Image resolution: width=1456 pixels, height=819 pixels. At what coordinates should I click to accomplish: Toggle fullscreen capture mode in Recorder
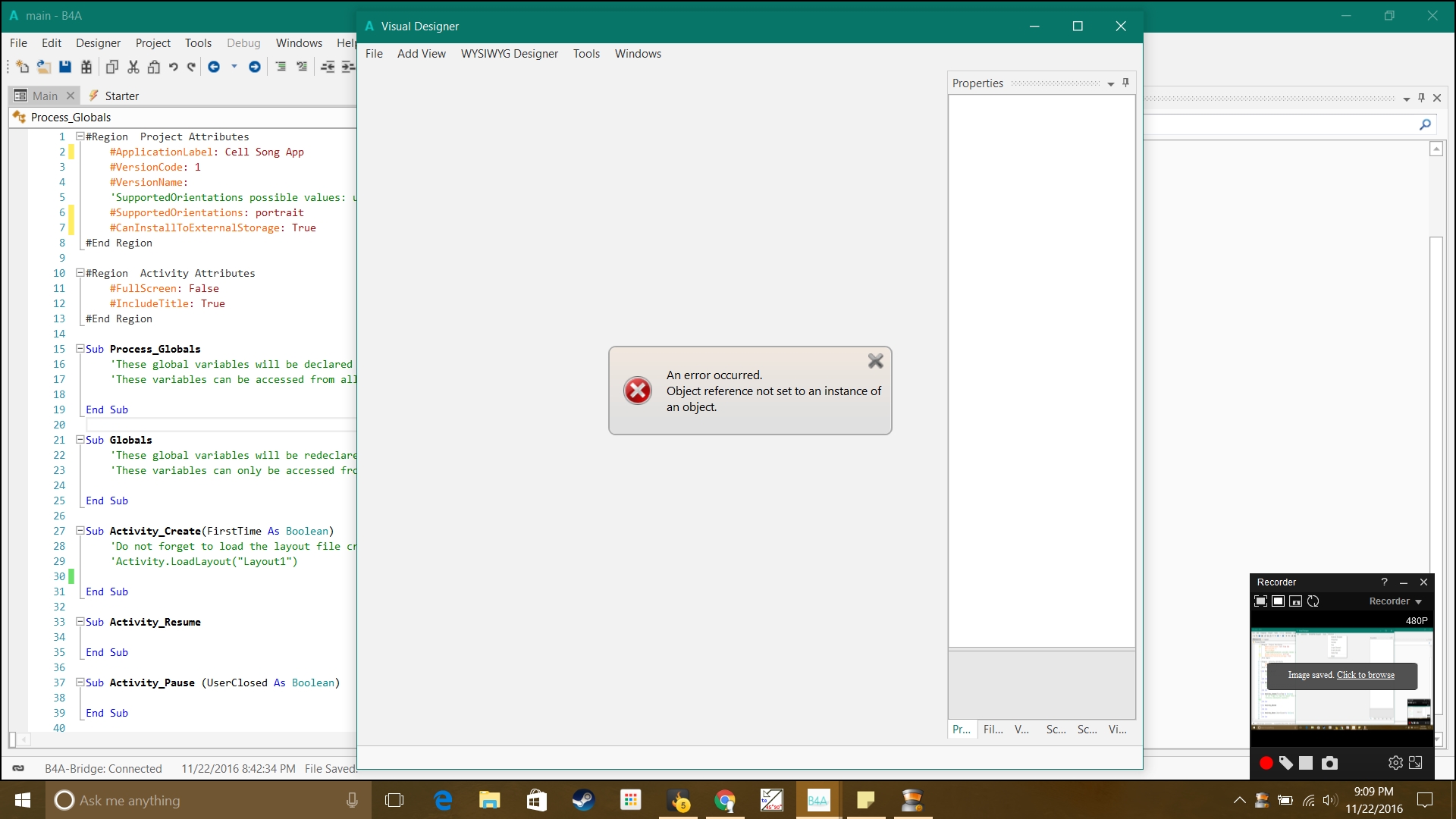[1260, 601]
